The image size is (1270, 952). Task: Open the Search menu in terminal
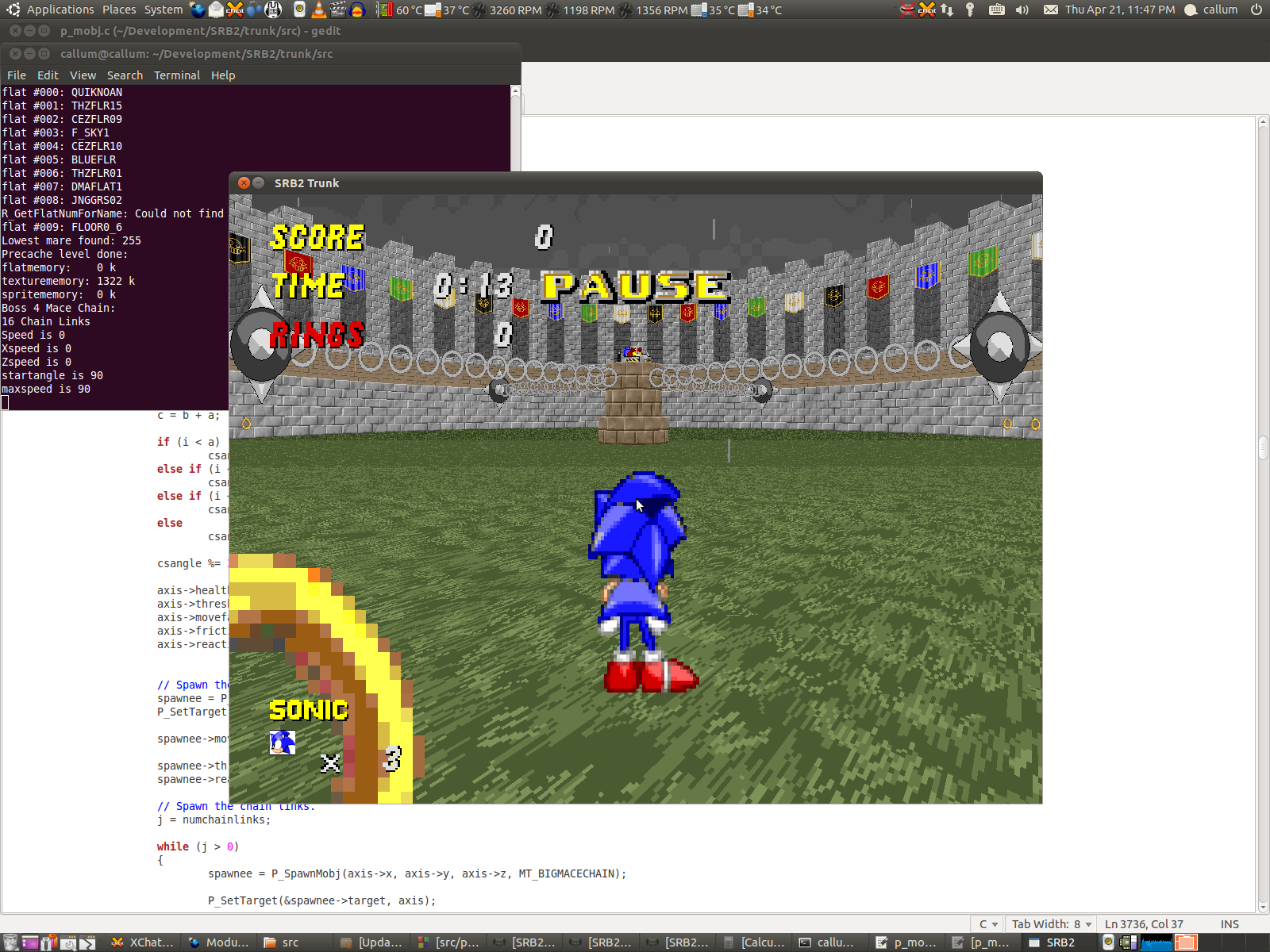click(x=125, y=75)
